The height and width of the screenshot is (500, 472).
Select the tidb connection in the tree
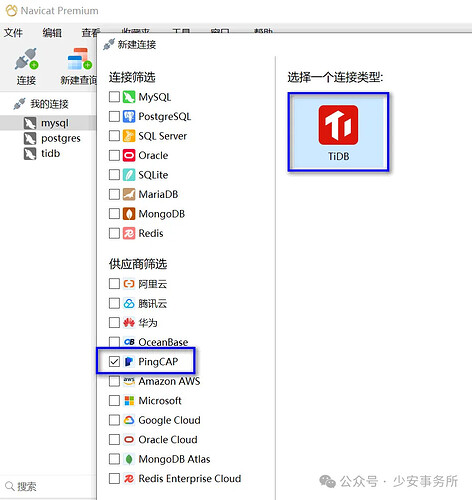pyautogui.click(x=42, y=154)
